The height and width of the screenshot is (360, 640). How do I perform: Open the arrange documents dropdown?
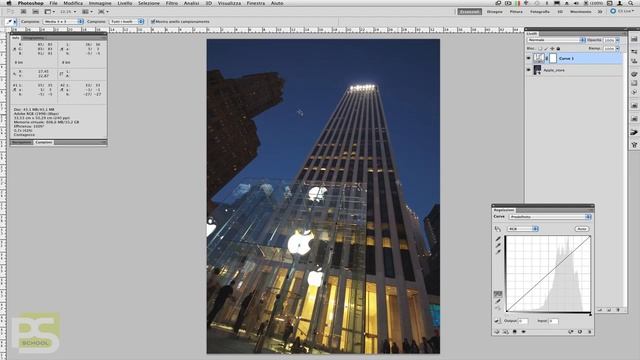pyautogui.click(x=87, y=11)
